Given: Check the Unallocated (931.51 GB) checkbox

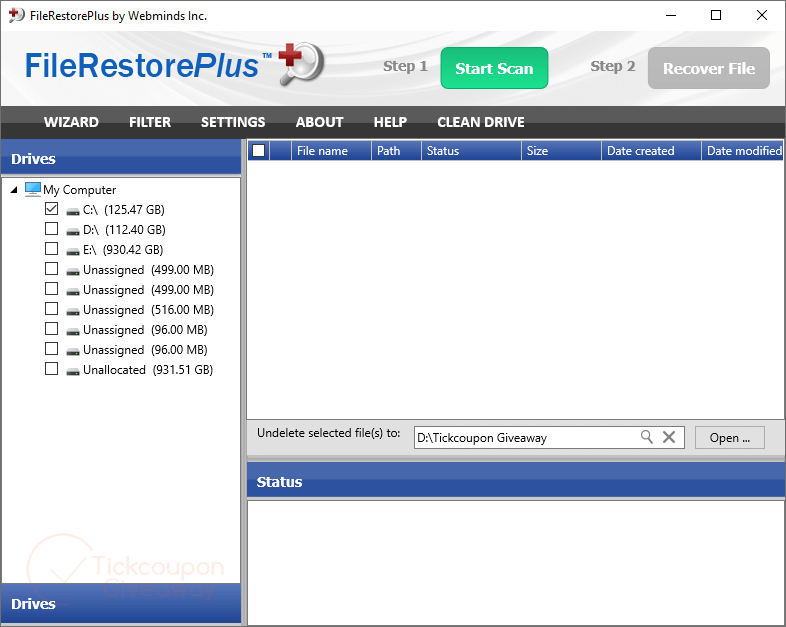Looking at the screenshot, I should coord(51,369).
